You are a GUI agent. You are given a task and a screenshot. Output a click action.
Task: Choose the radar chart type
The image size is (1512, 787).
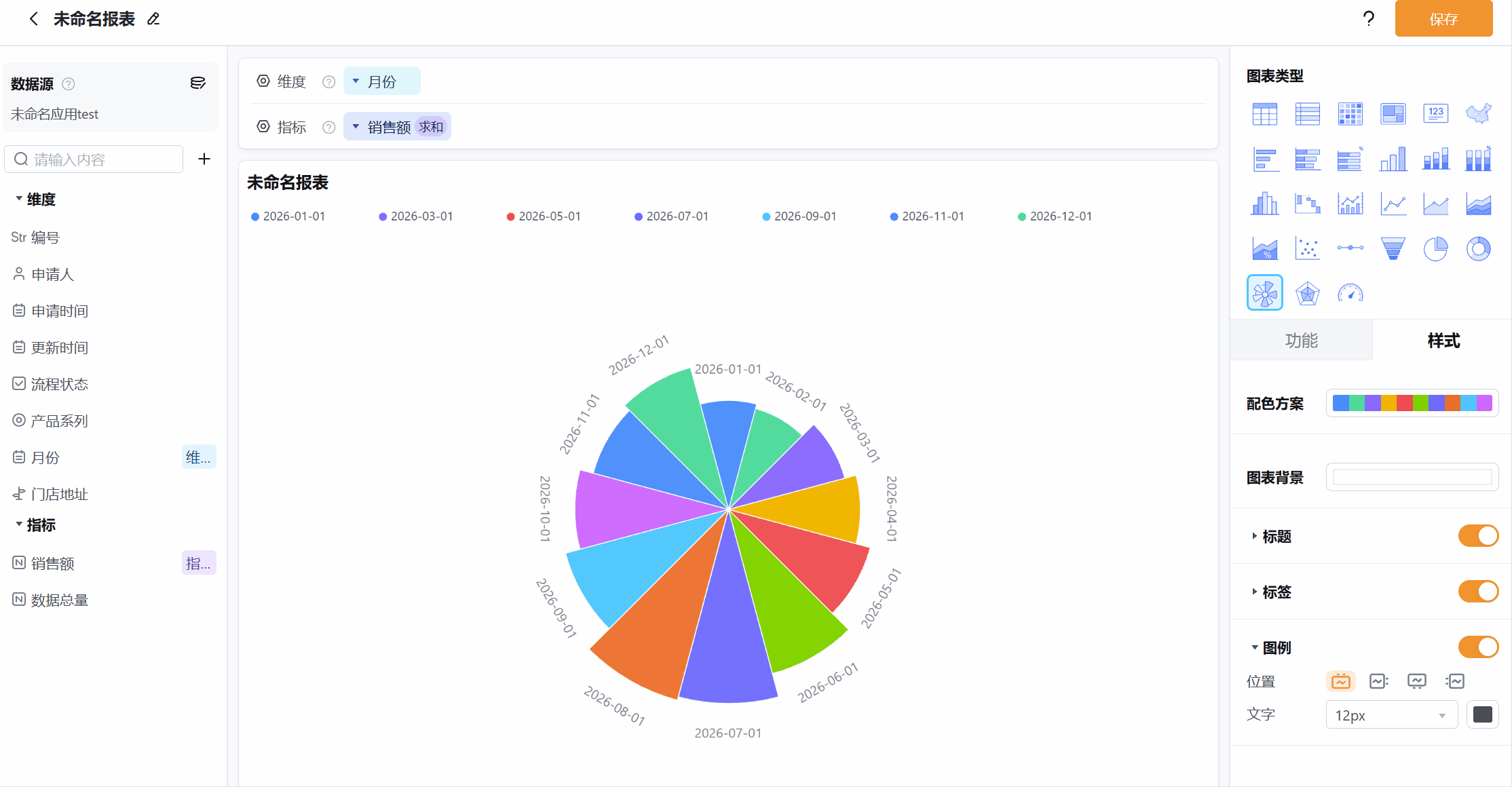click(1308, 293)
